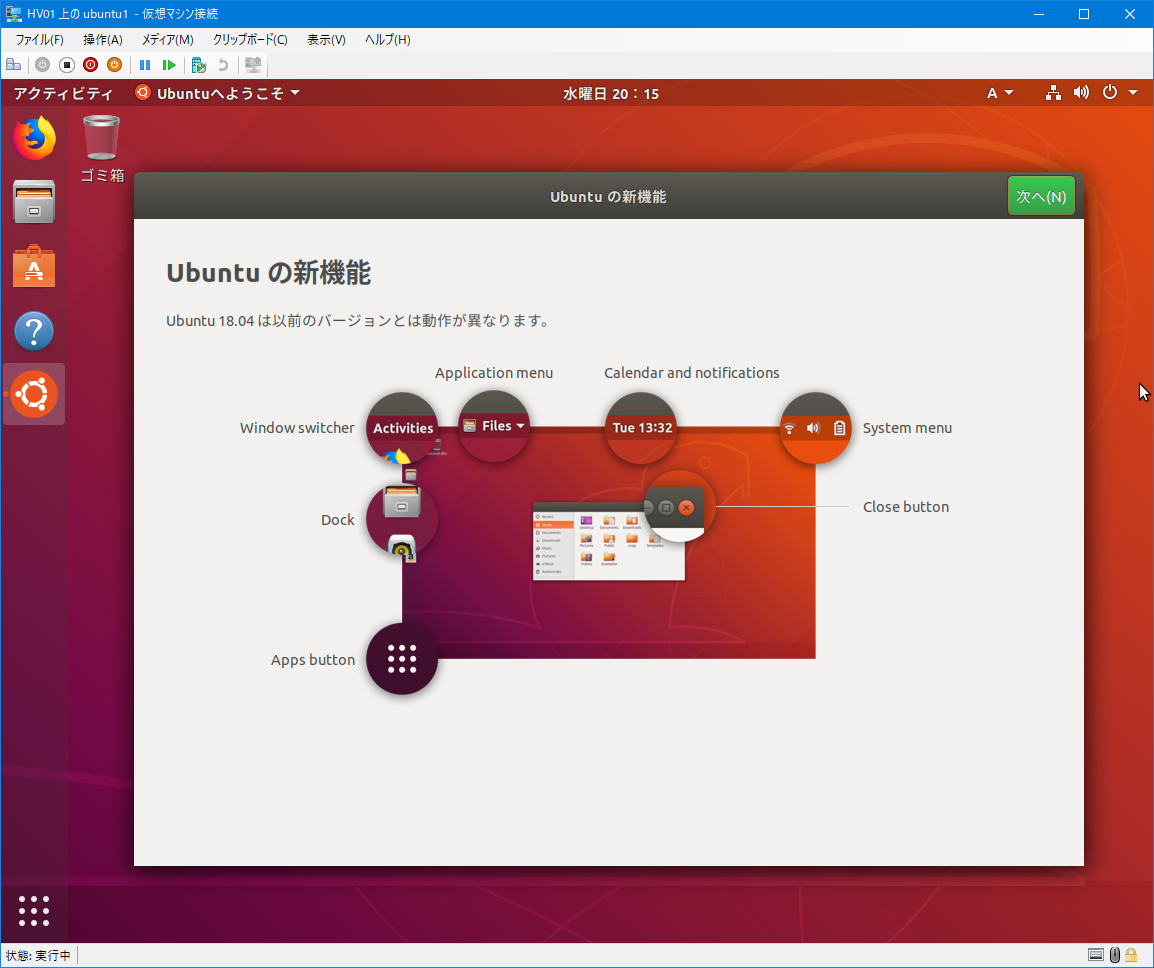
Task: Pause the virtual machine
Action: 145,65
